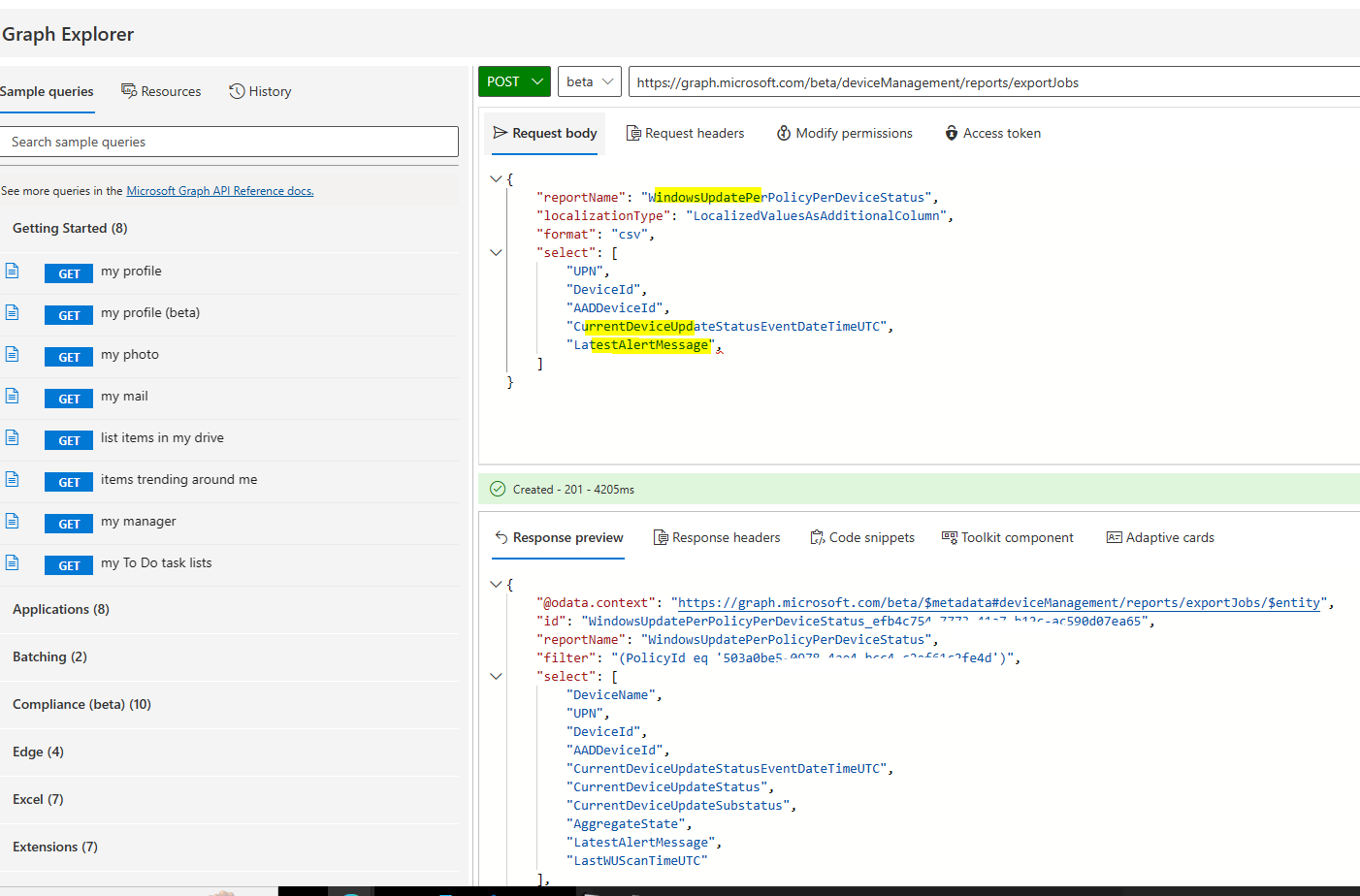
Task: Collapse the request body root brace
Action: click(x=496, y=178)
